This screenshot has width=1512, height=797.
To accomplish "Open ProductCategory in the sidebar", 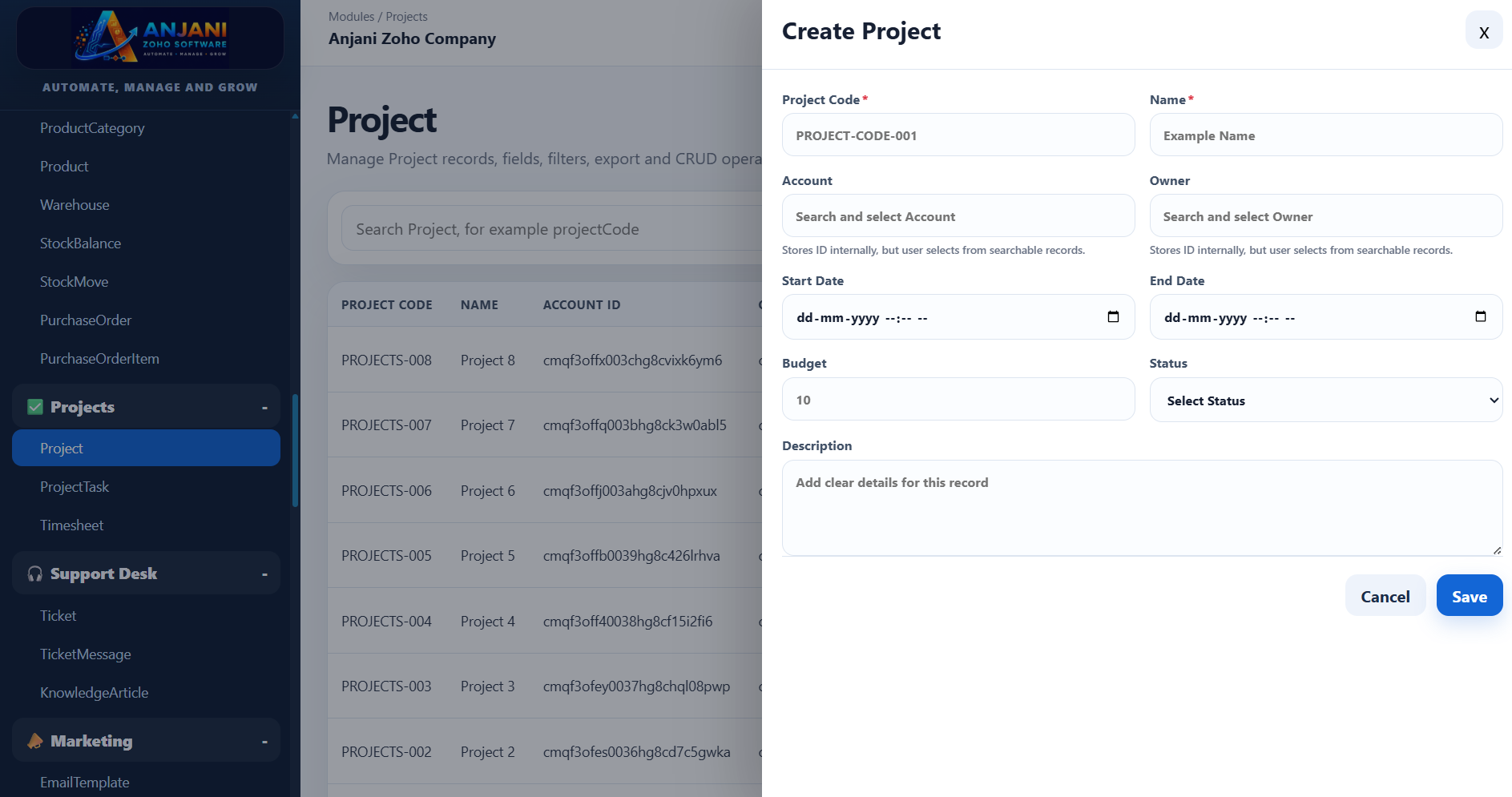I will point(92,128).
